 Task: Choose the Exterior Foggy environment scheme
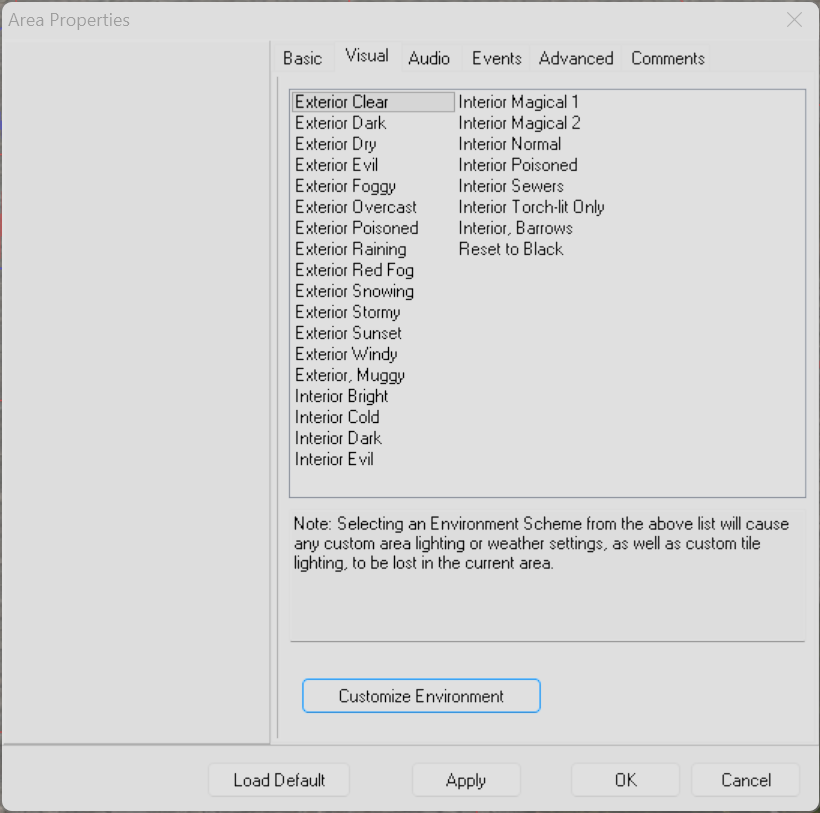point(345,186)
